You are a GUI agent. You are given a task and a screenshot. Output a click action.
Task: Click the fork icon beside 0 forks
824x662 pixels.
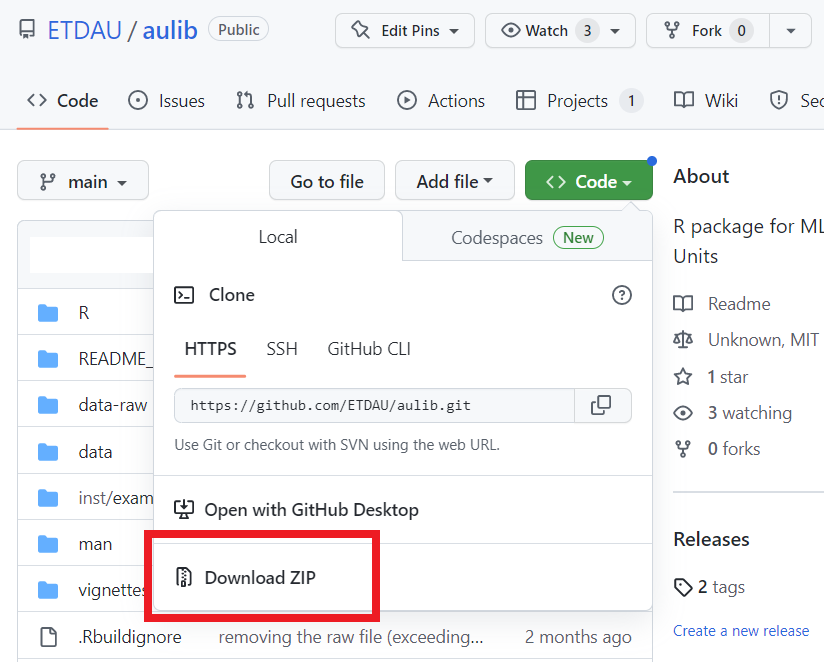click(683, 449)
